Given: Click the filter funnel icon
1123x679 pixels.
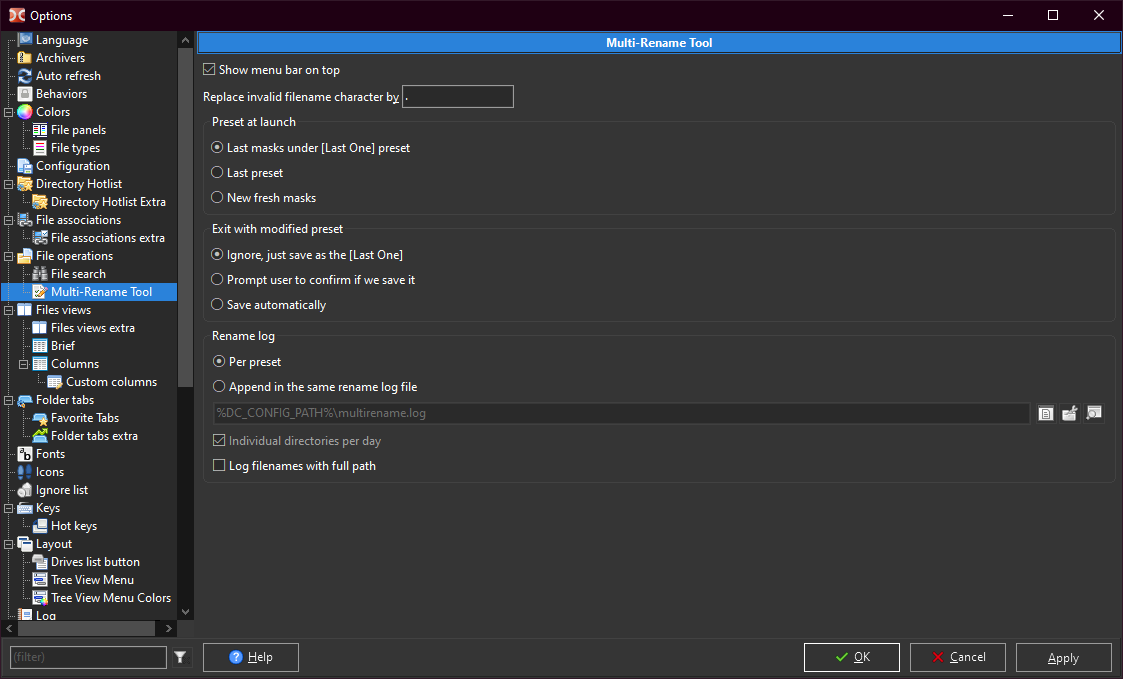Looking at the screenshot, I should click(180, 657).
